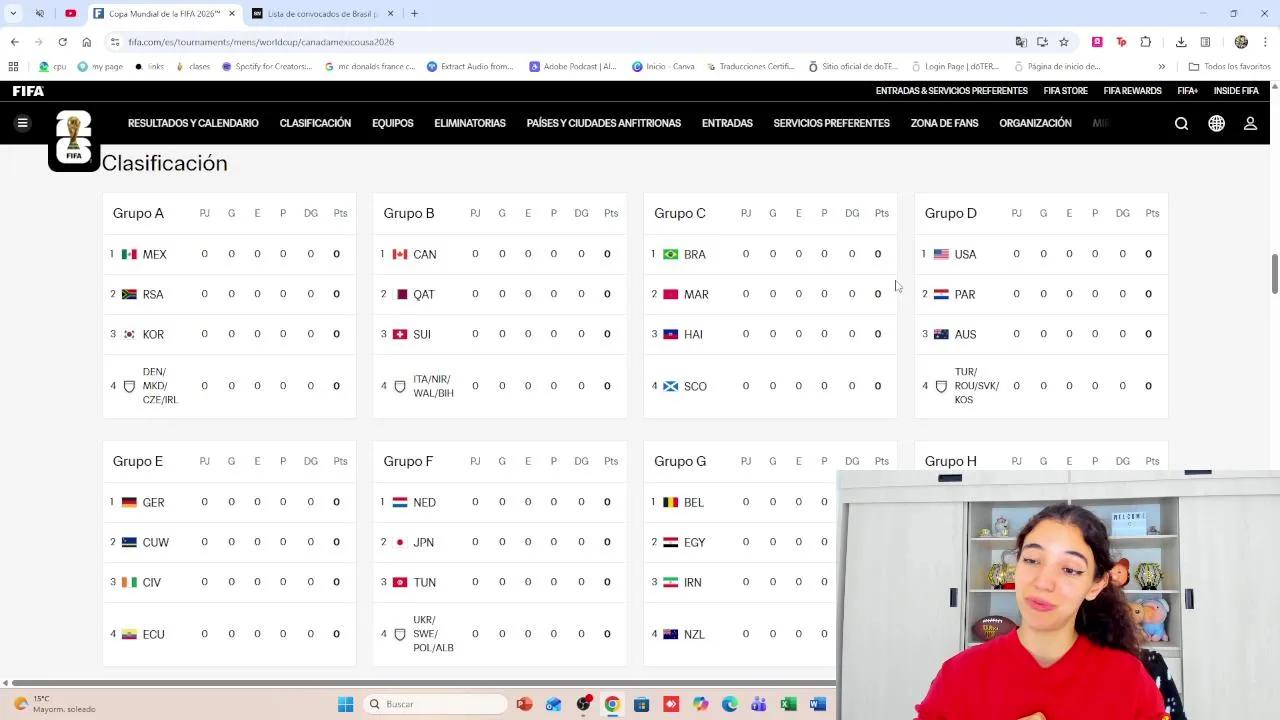Open the apps grid in bookmarks bar
Screen dimensions: 1280x720
[x=13, y=67]
